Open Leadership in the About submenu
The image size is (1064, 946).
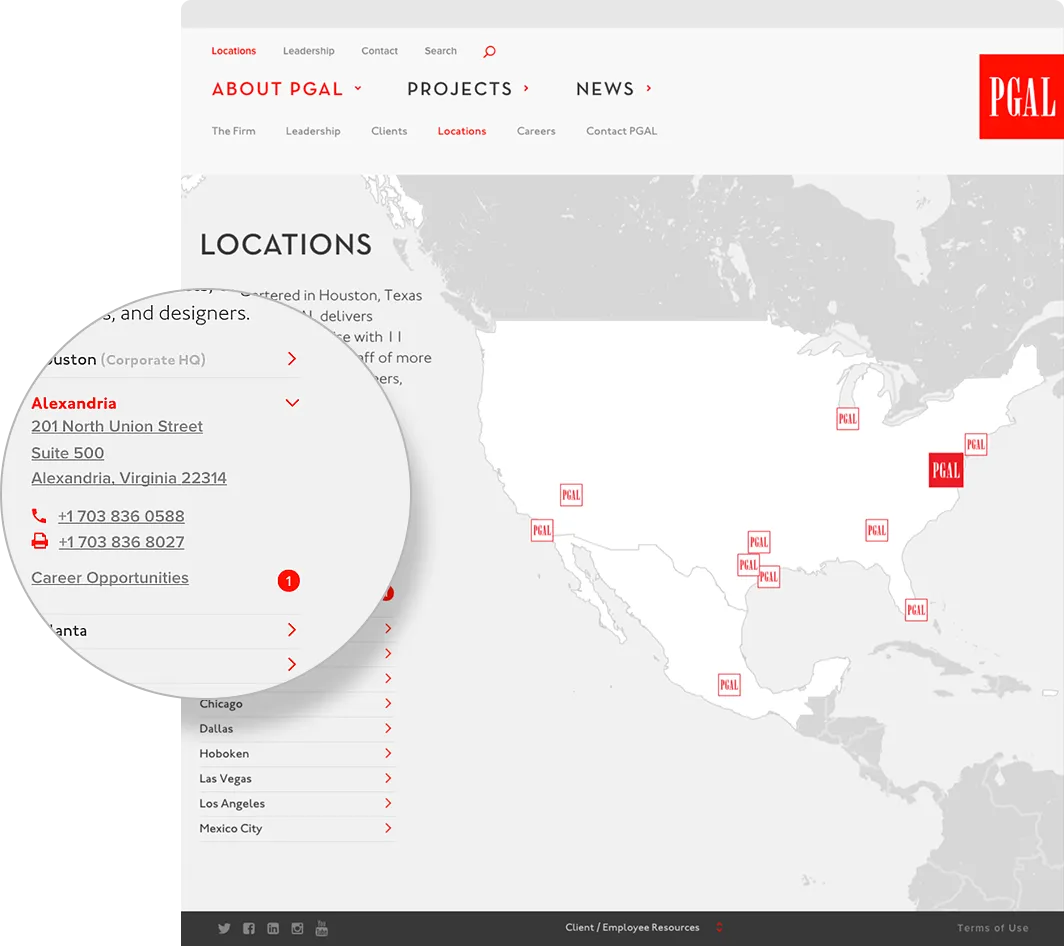click(313, 131)
